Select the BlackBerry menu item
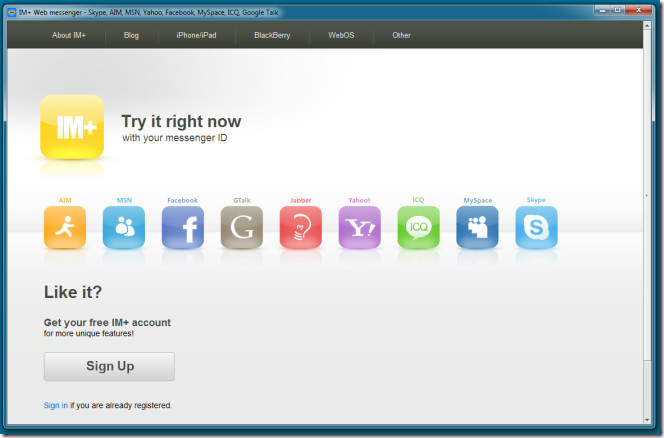Viewport: 664px width, 438px height. point(272,35)
